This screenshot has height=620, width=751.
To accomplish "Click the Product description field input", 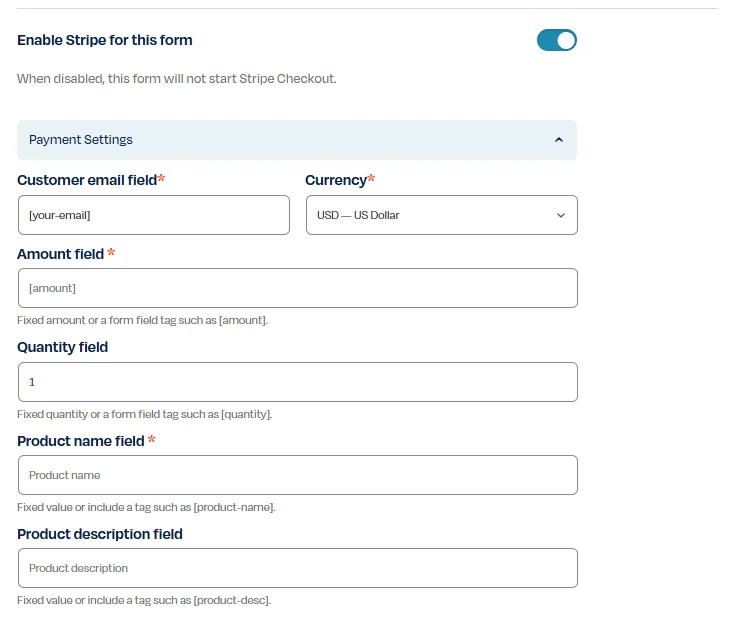I will pos(298,568).
